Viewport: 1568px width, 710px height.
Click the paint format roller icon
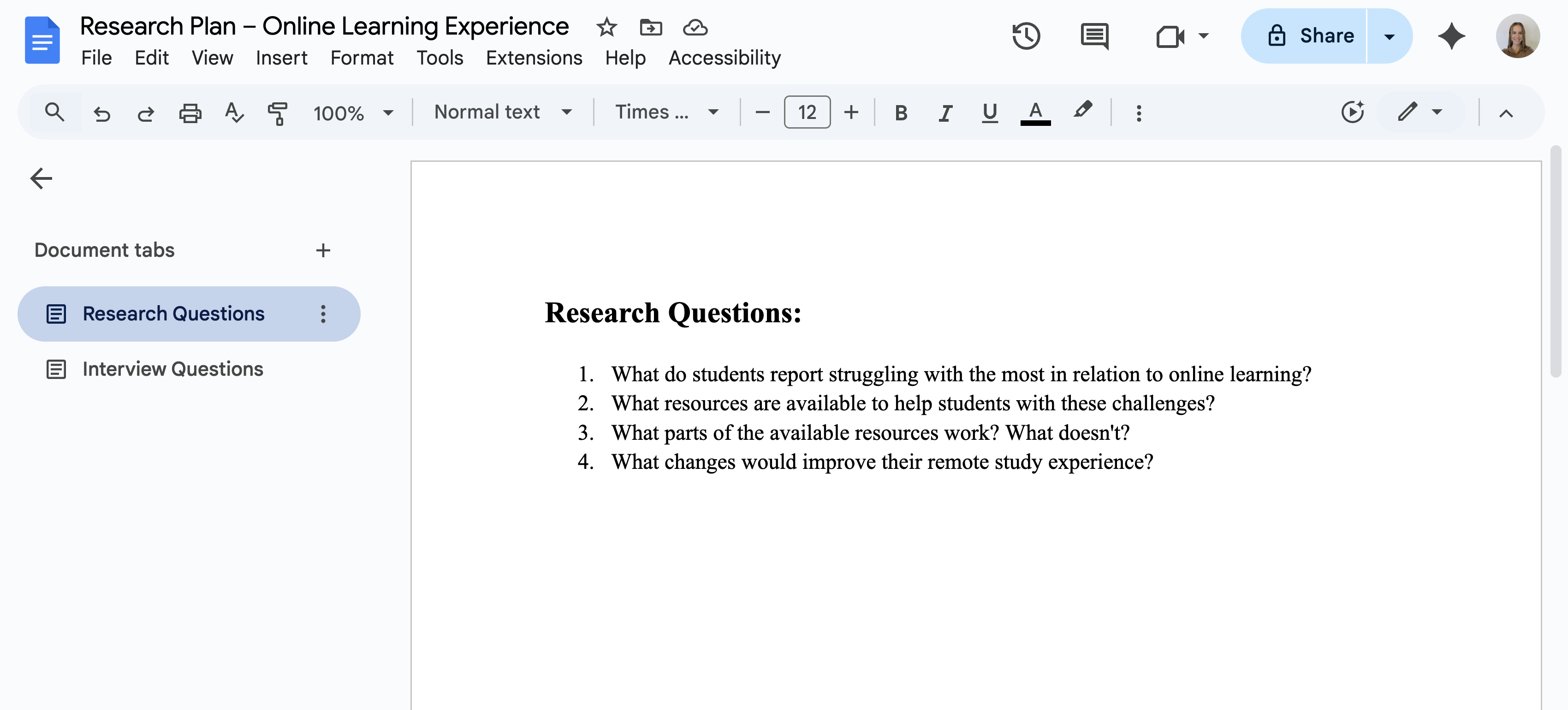[x=278, y=112]
